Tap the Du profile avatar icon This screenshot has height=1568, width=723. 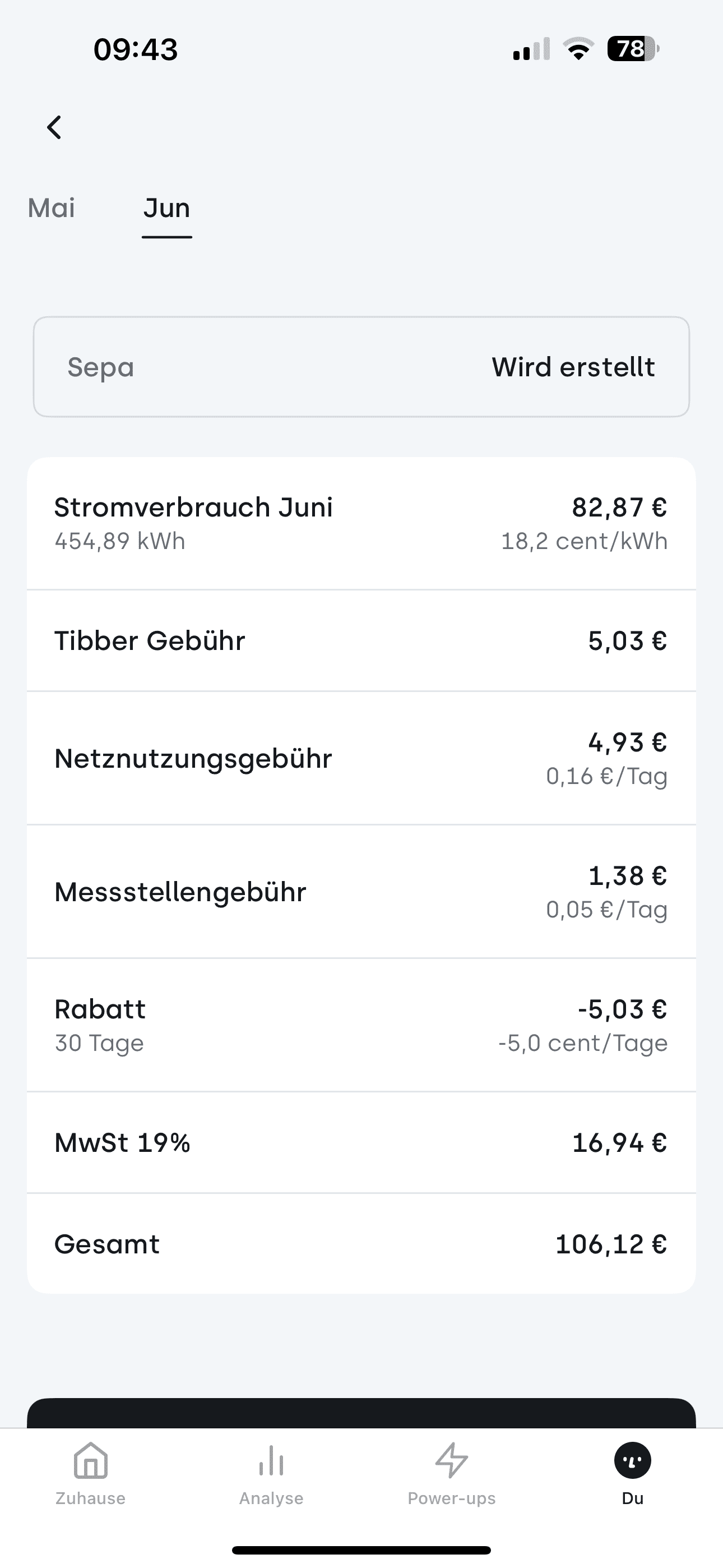click(x=632, y=1461)
